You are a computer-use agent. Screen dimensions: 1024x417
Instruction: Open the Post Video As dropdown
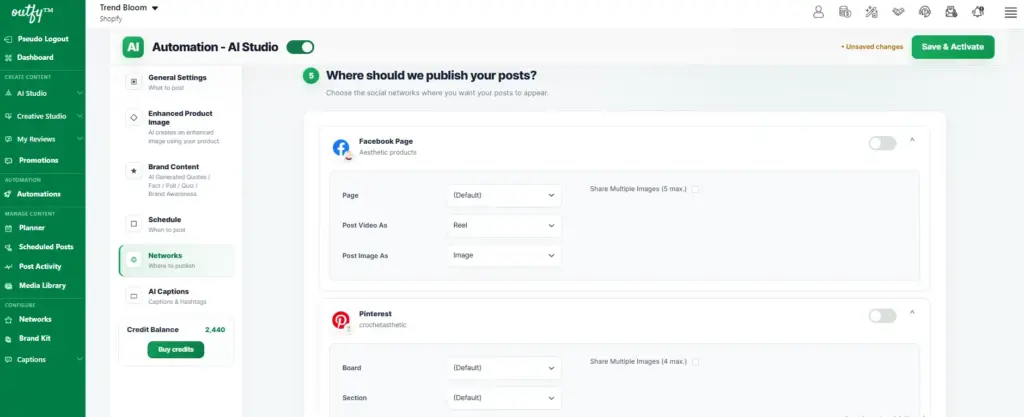point(504,225)
